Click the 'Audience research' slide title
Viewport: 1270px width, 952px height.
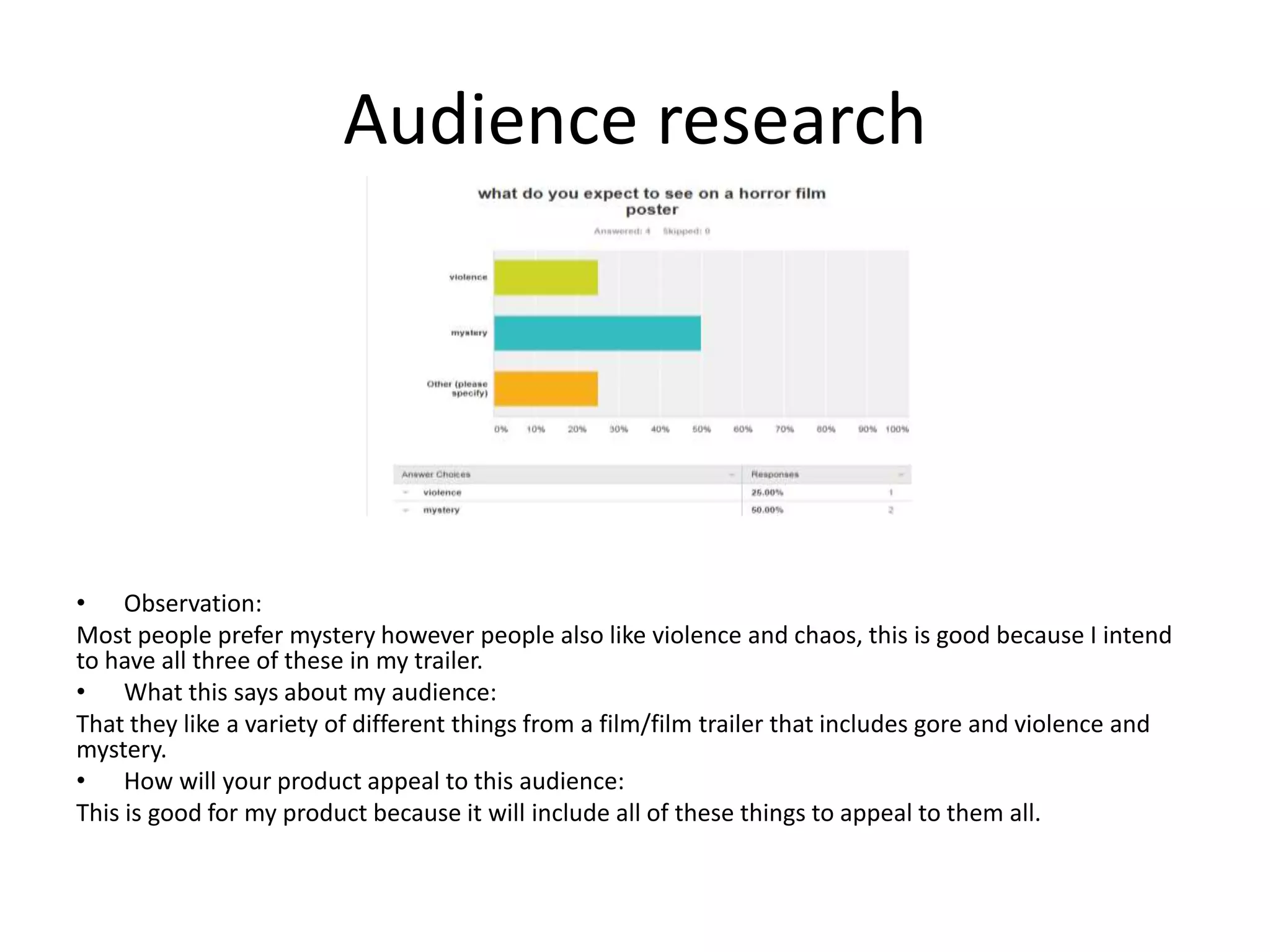[x=634, y=120]
